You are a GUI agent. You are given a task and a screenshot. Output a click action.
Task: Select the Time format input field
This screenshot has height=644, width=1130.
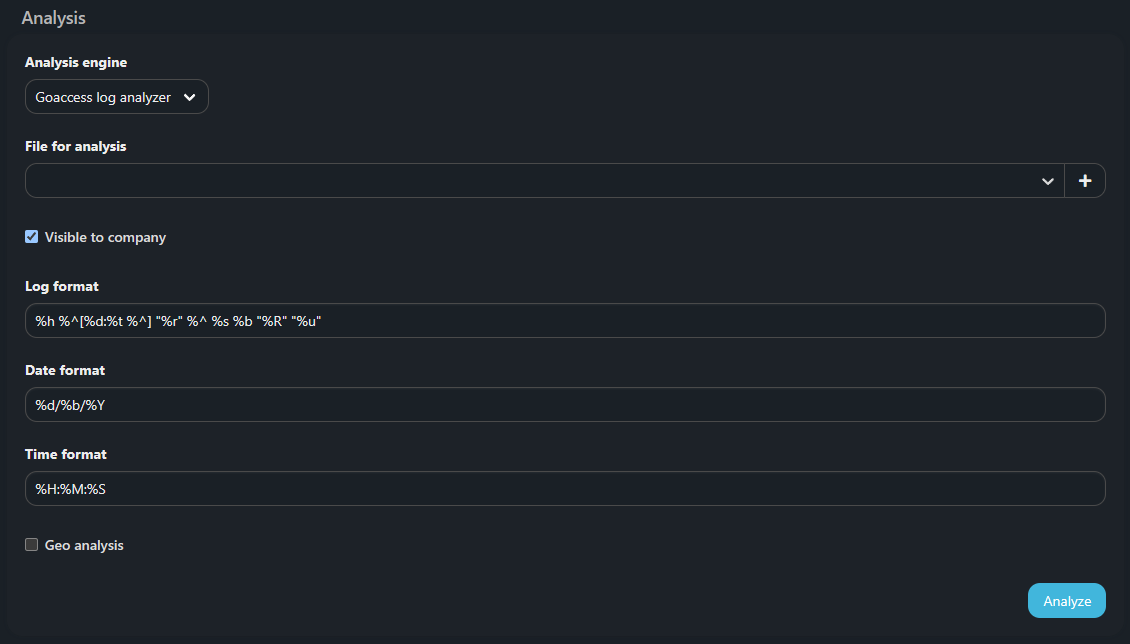coord(565,489)
